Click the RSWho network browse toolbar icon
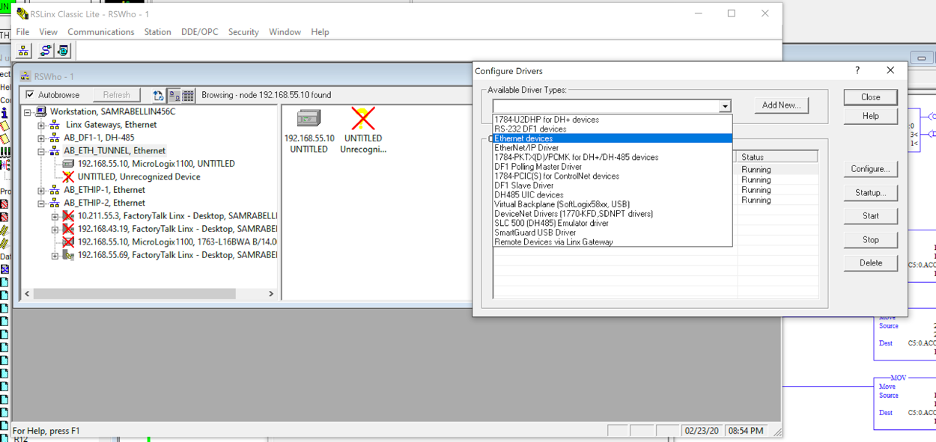 click(x=23, y=50)
